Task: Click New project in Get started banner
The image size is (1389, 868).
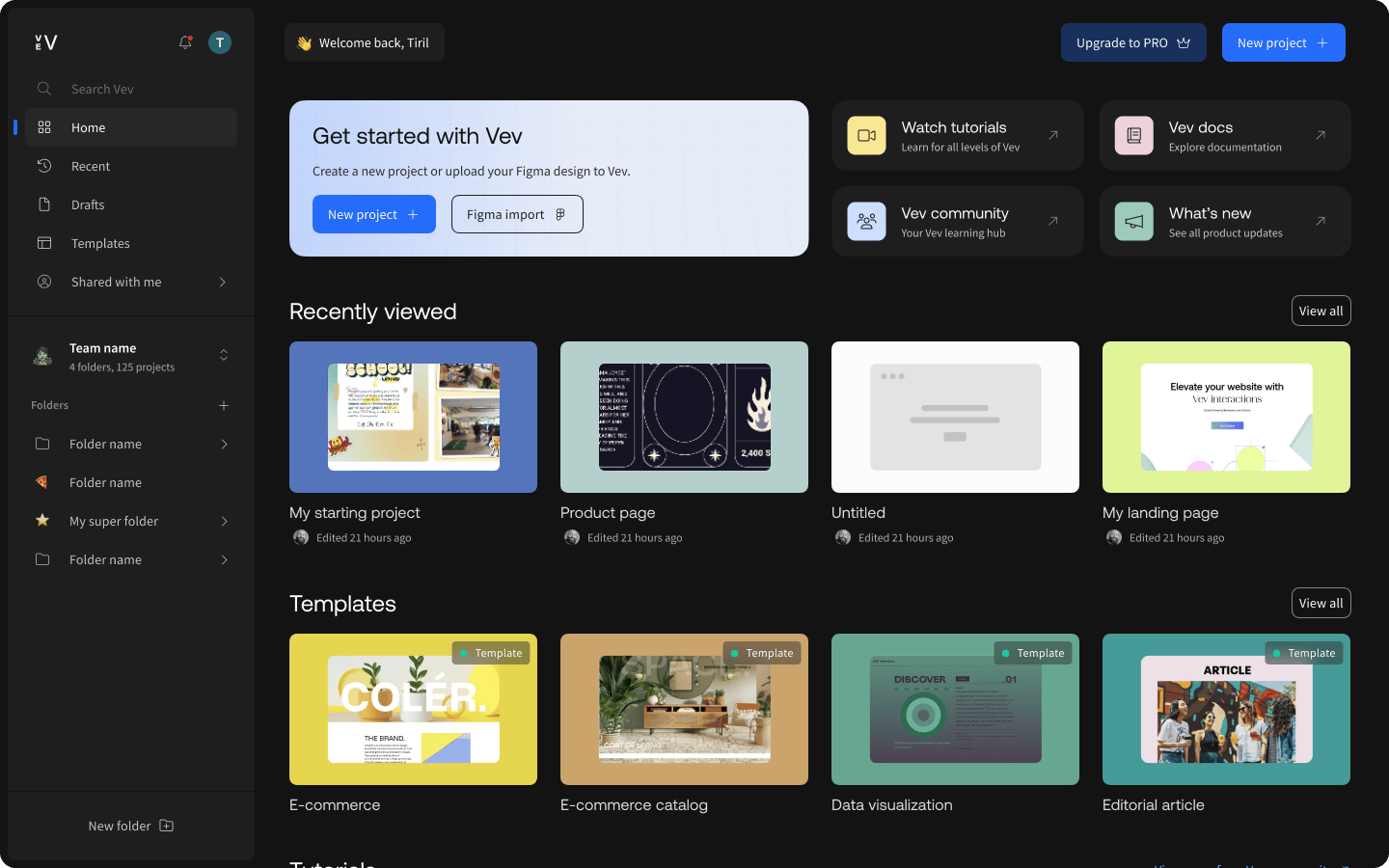Action: click(374, 214)
